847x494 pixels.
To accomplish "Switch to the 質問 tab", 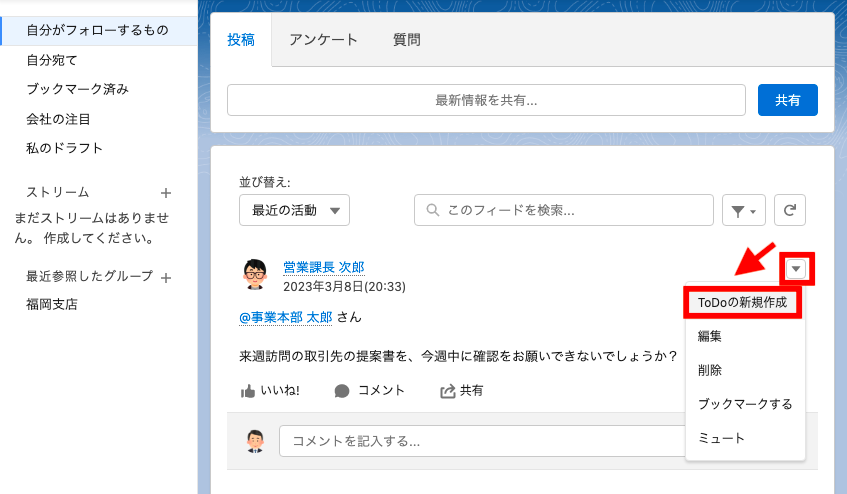I will click(407, 40).
